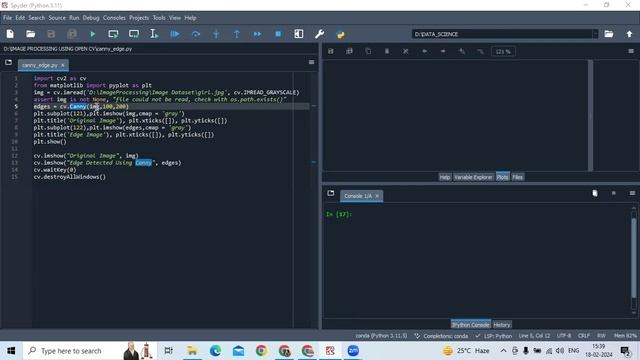
Task: Open the PYTHONPATH manager
Action: [340, 34]
